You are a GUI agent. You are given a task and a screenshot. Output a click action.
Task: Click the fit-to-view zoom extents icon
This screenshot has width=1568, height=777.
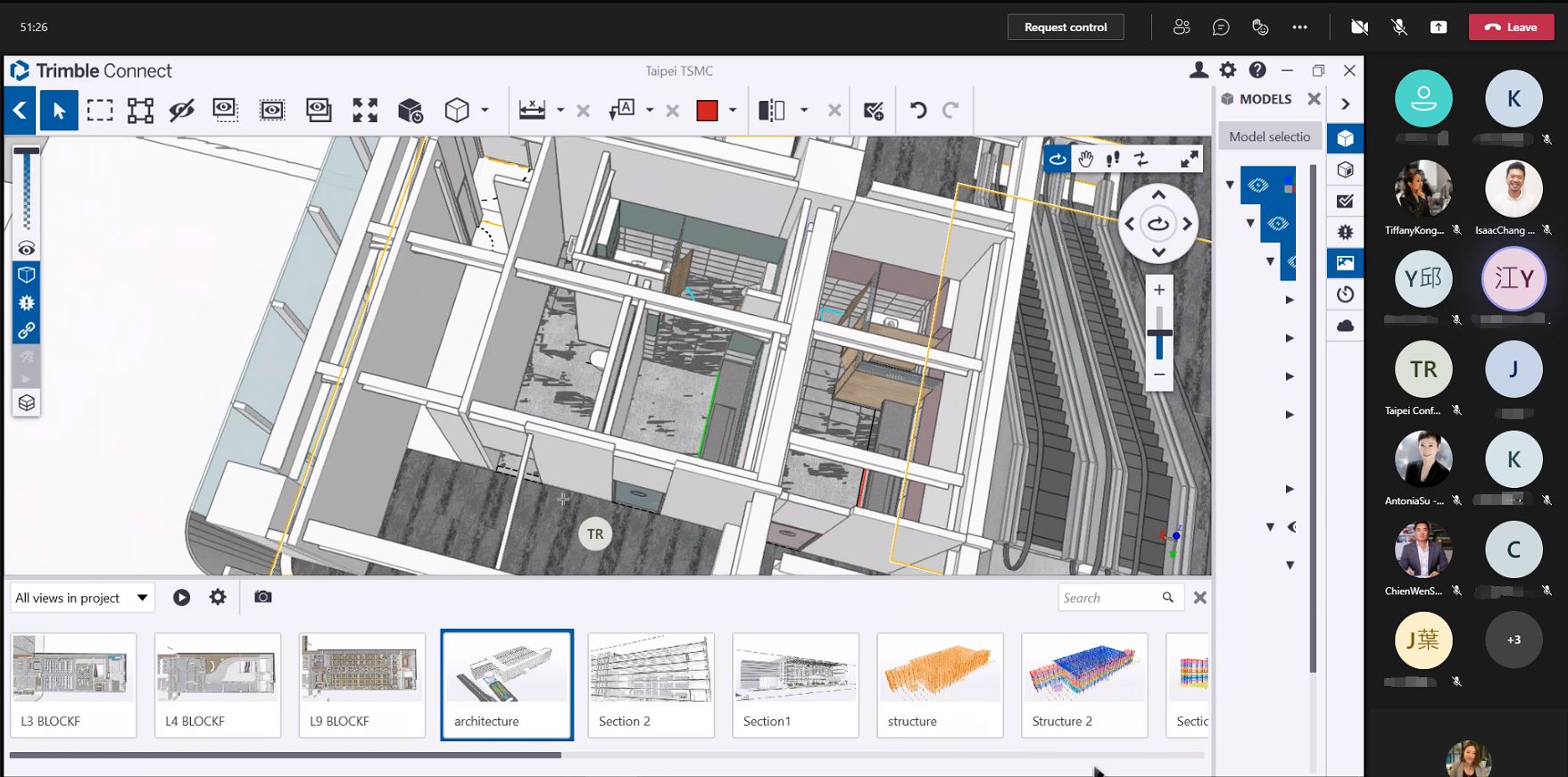(365, 111)
